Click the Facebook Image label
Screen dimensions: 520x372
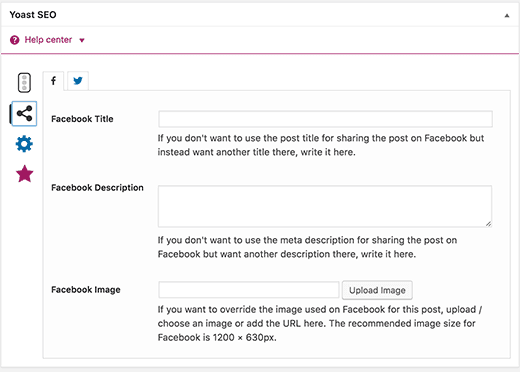[86, 290]
